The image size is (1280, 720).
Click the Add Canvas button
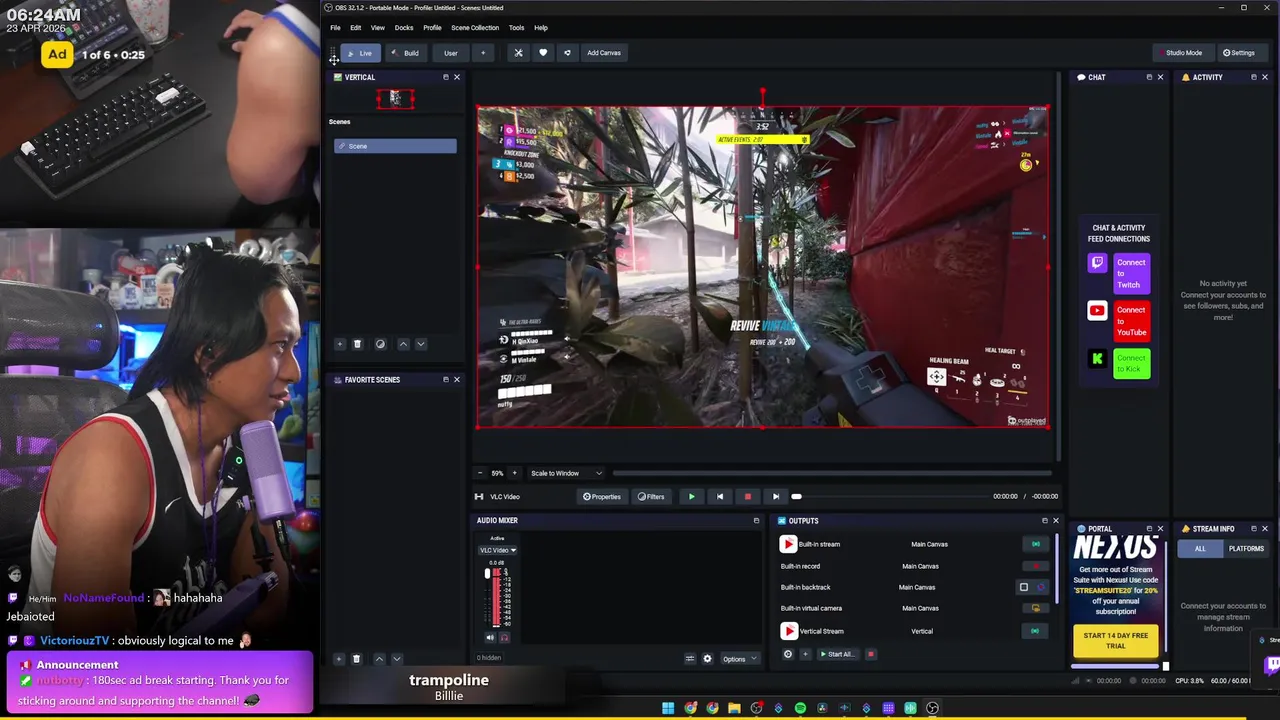tap(604, 53)
